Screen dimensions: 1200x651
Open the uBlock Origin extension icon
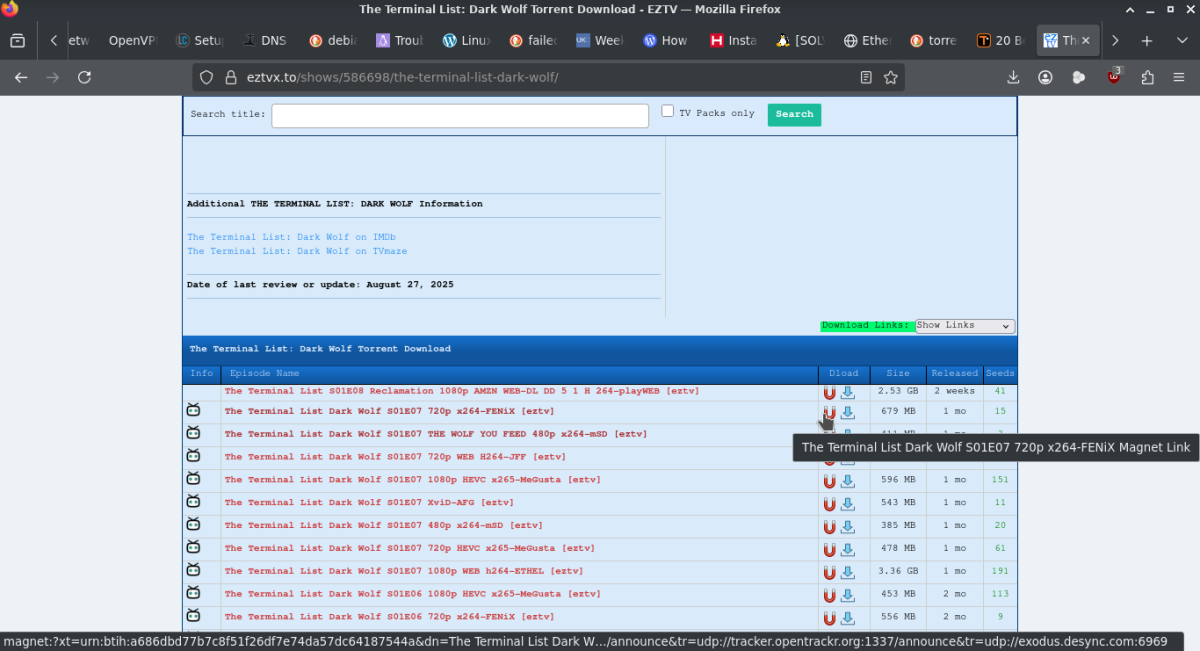click(1111, 77)
